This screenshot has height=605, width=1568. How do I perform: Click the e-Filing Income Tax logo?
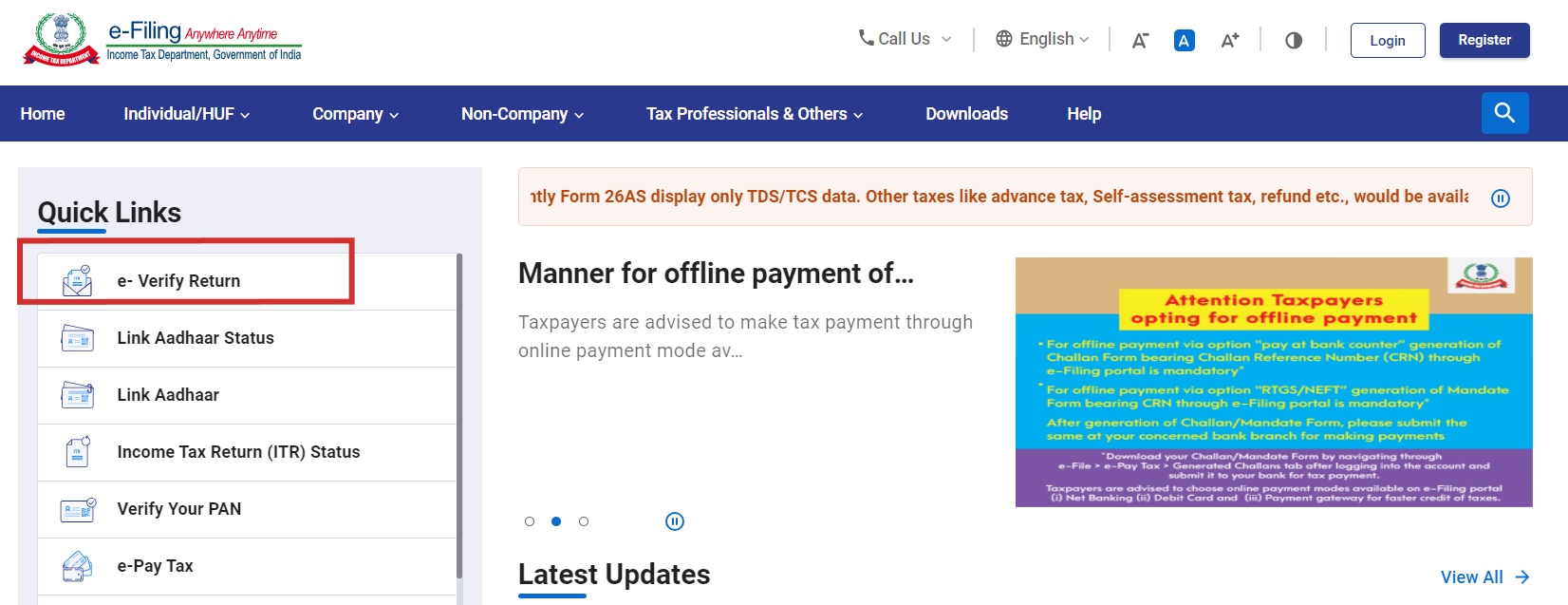click(x=161, y=40)
